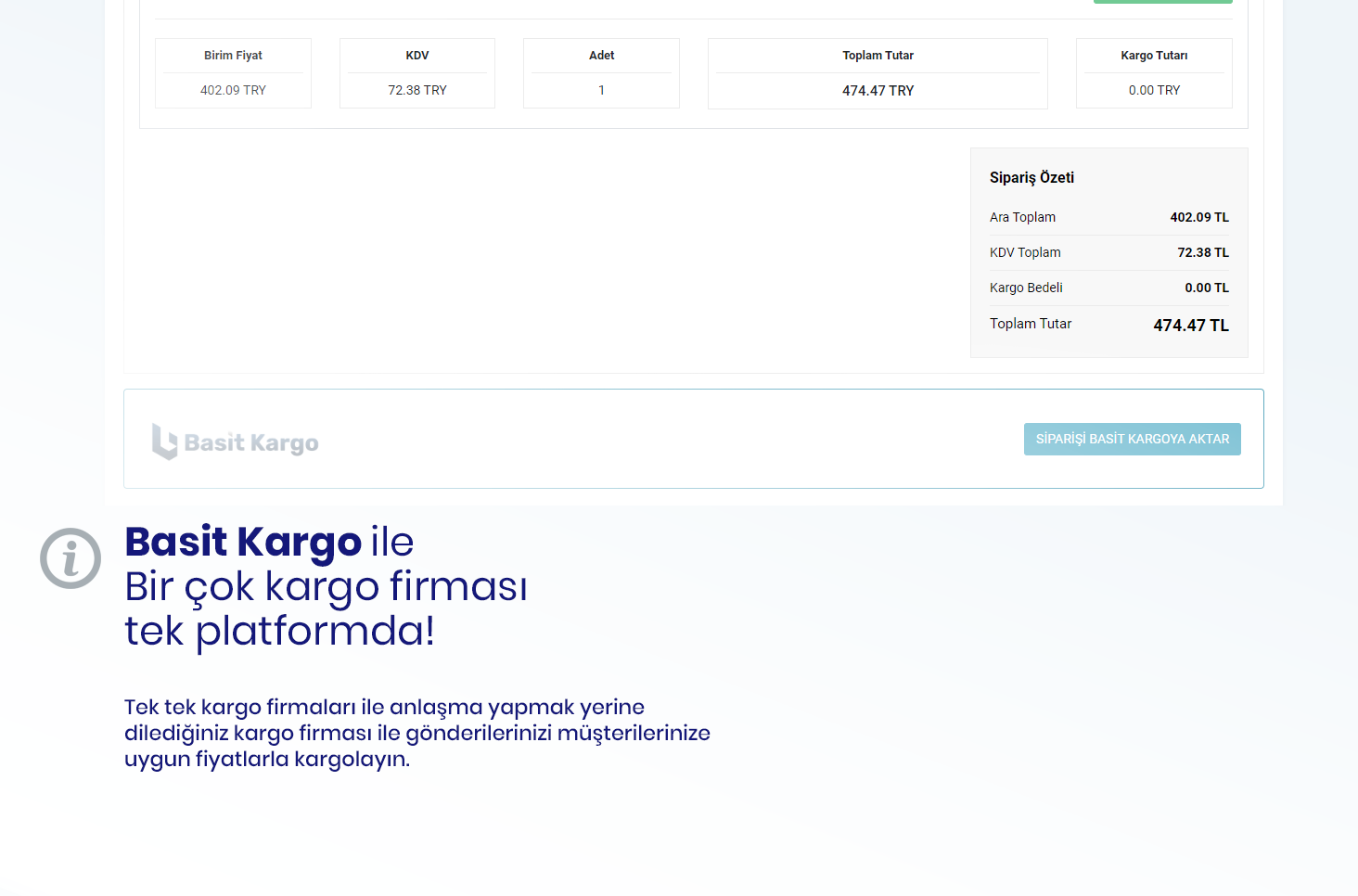Click the Basit Kargo logo
This screenshot has width=1358, height=896.
(236, 442)
